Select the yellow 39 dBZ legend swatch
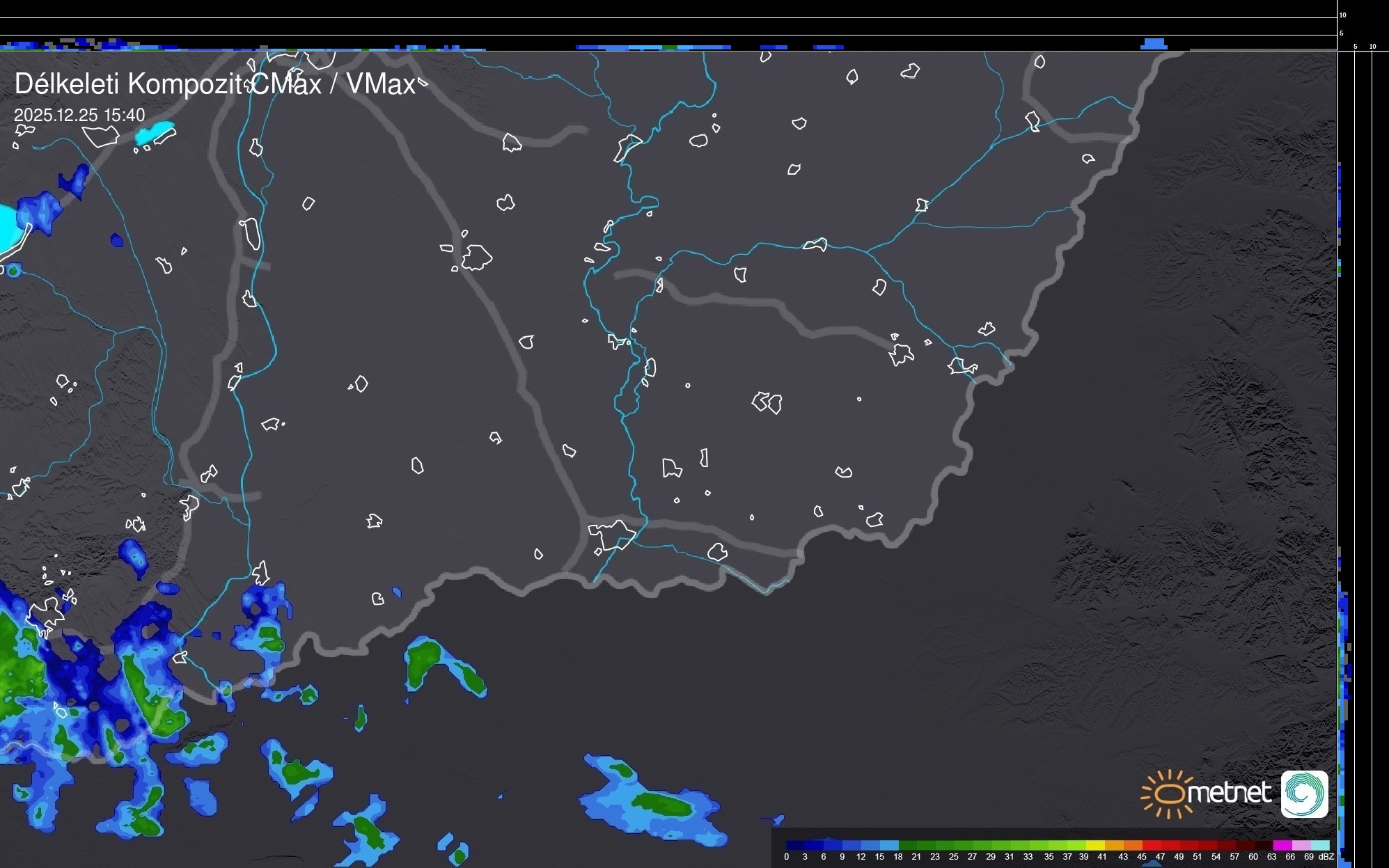The height and width of the screenshot is (868, 1389). click(x=1095, y=845)
